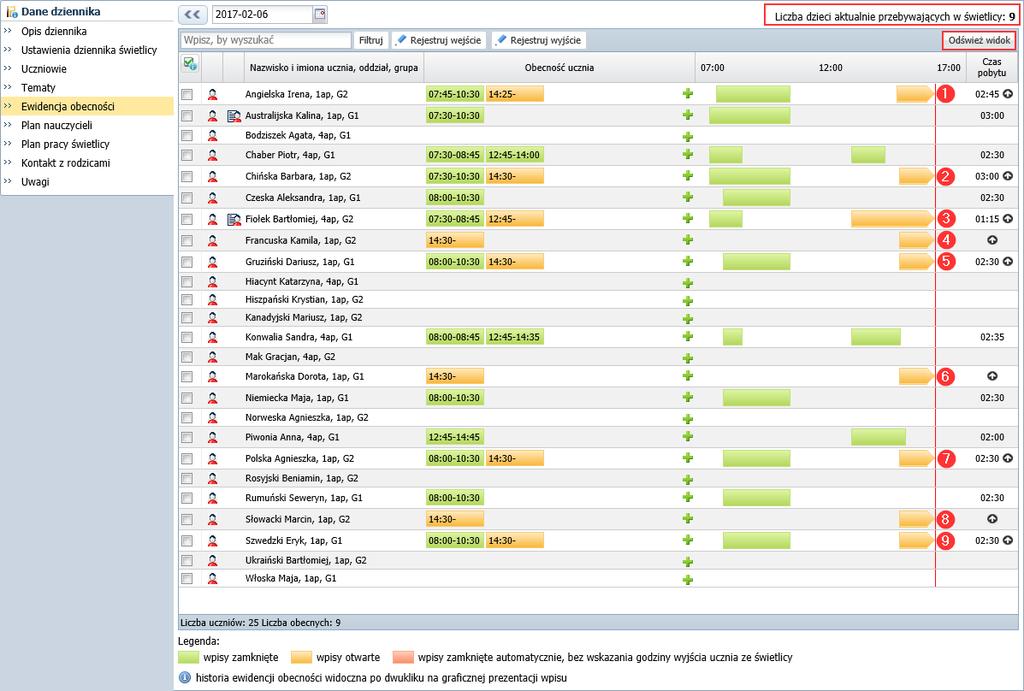Add entry for Włoska Maja via plus

688,579
